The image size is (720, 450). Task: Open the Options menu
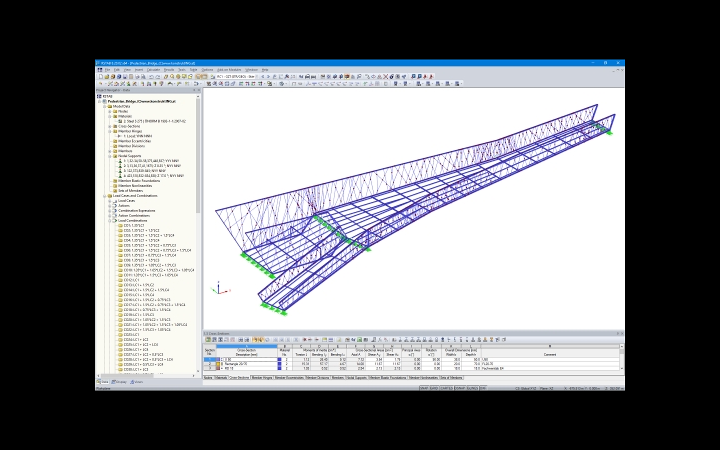208,70
